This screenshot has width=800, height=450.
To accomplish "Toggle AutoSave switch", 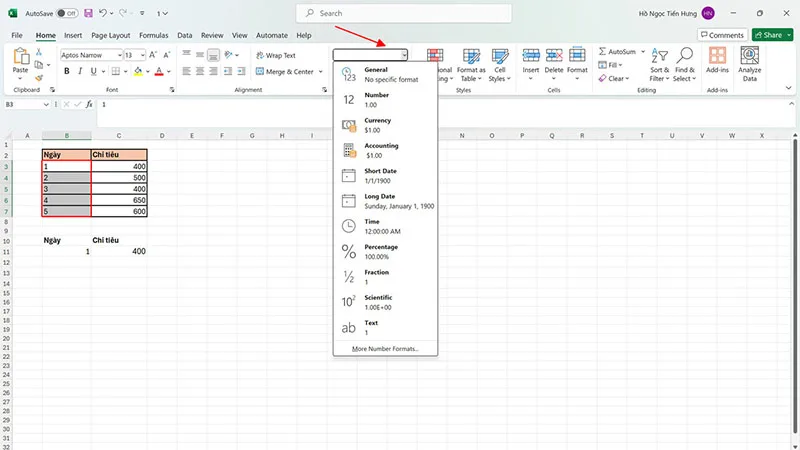I will (67, 13).
